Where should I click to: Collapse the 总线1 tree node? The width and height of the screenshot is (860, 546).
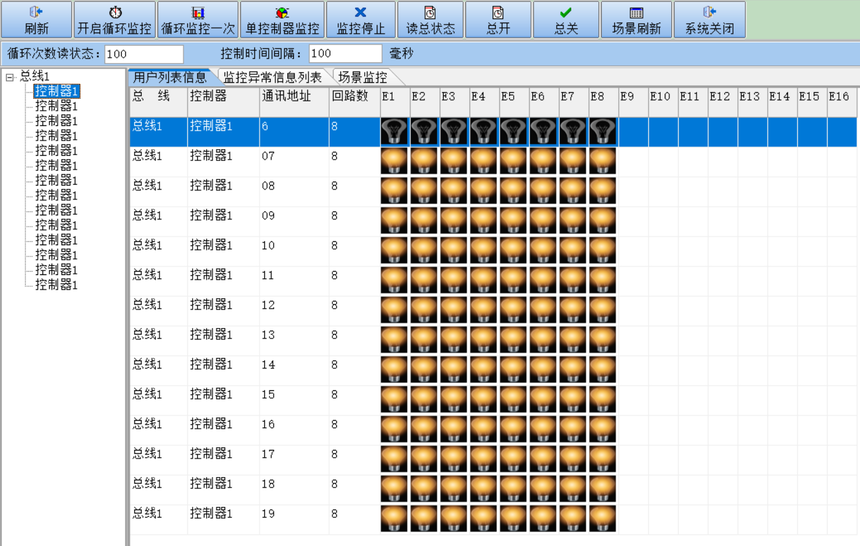click(x=10, y=77)
